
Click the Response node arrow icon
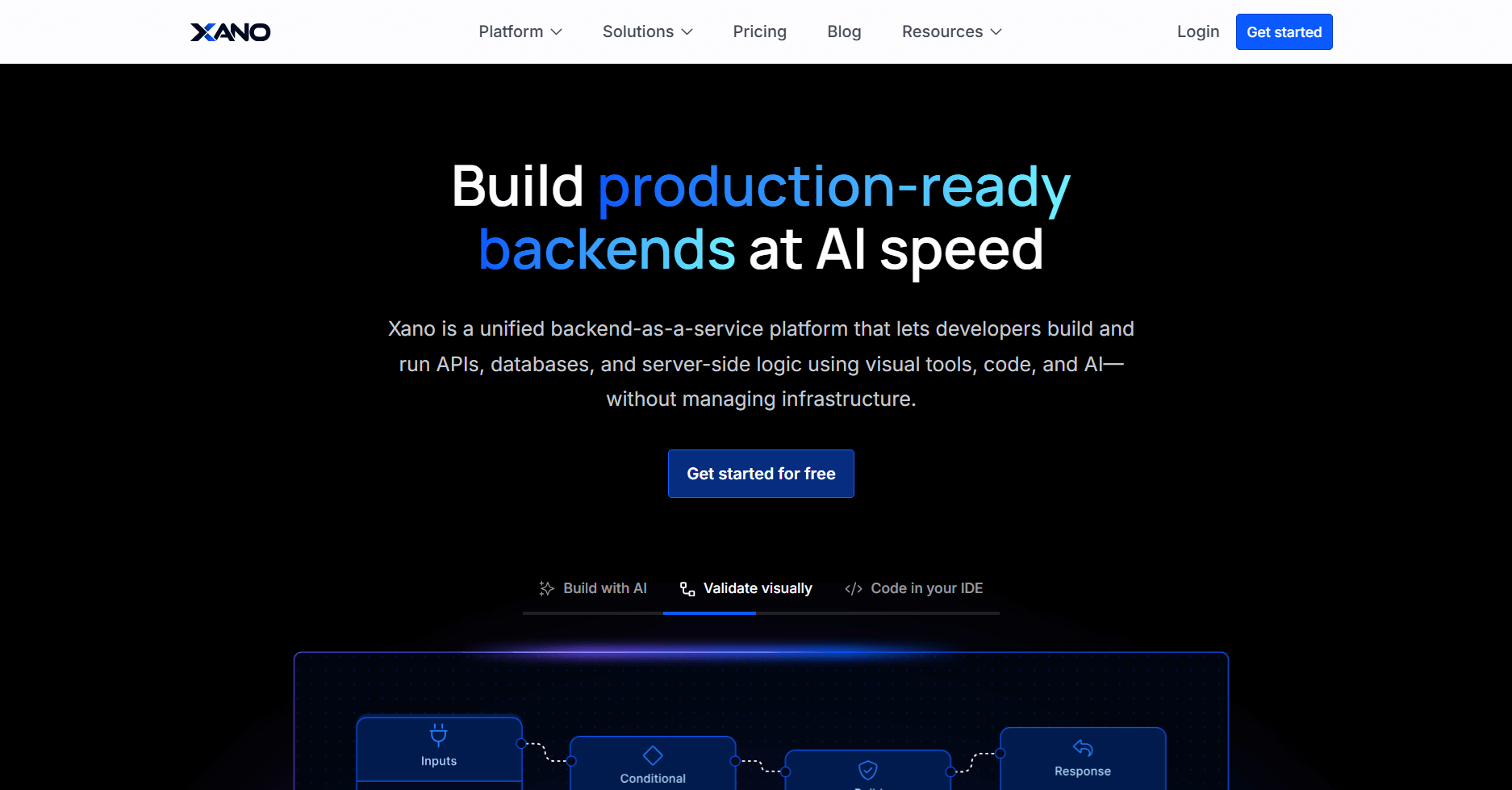click(x=1083, y=748)
